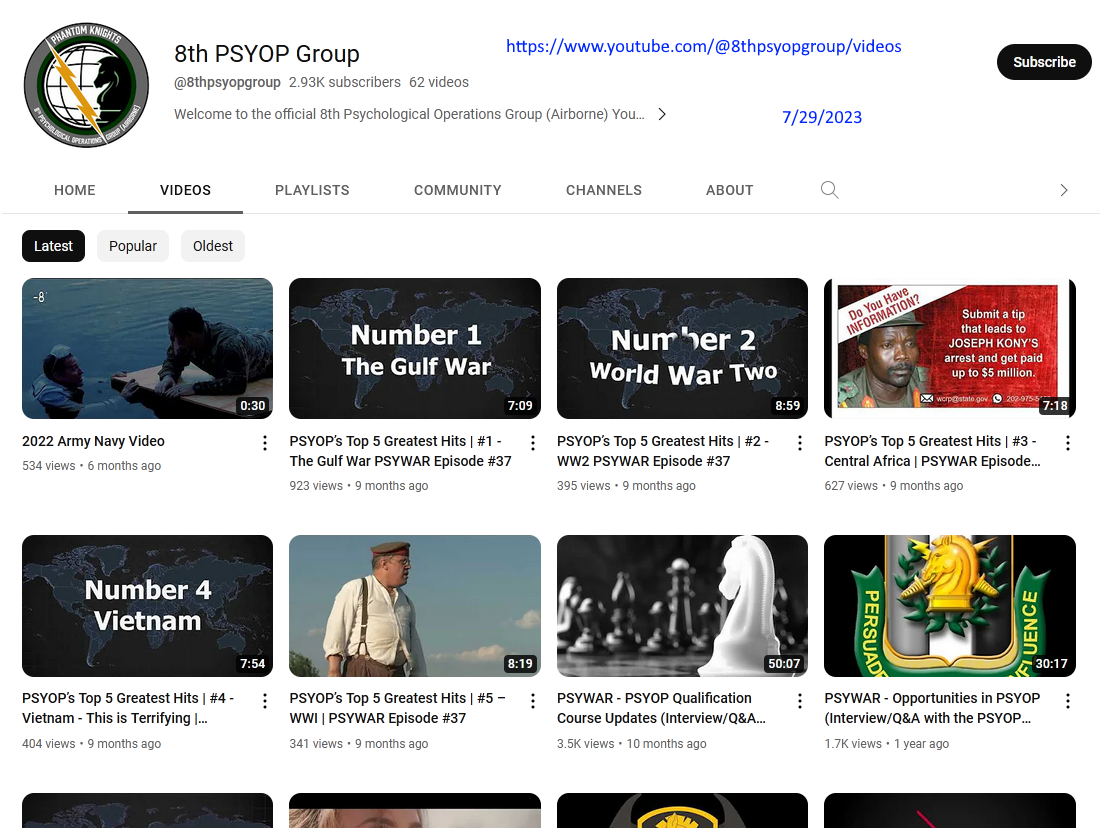Play the chess knight thumbnail
Viewport: 1100px width, 828px height.
(x=683, y=606)
